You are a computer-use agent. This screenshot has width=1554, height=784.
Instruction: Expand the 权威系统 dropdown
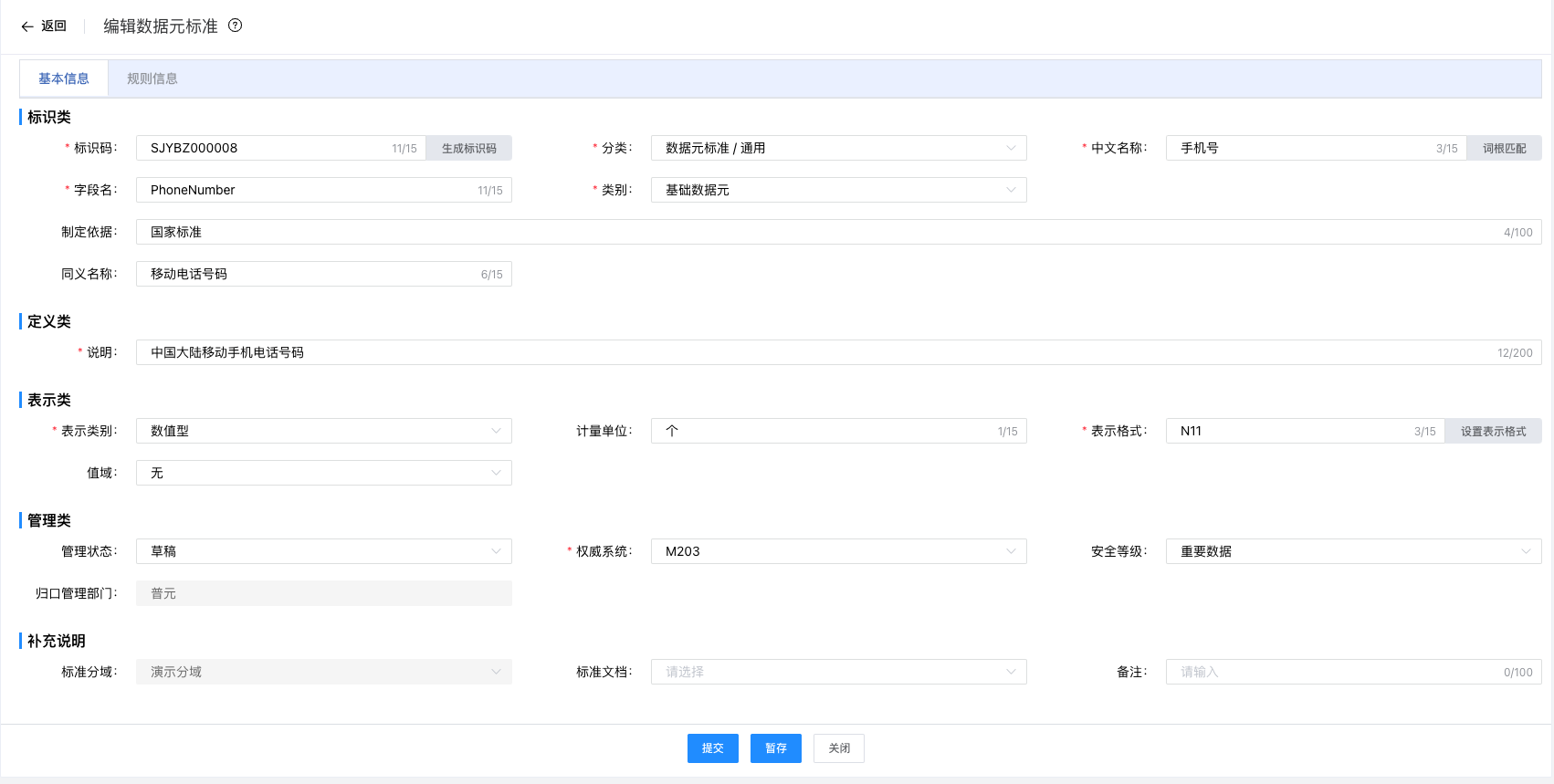coord(838,551)
